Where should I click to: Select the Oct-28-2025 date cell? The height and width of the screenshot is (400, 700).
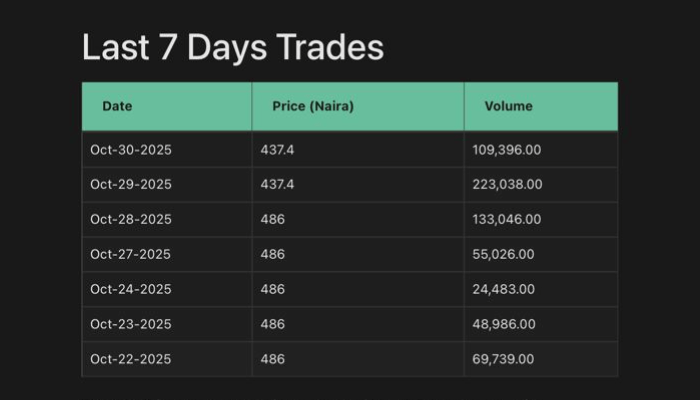pyautogui.click(x=131, y=220)
